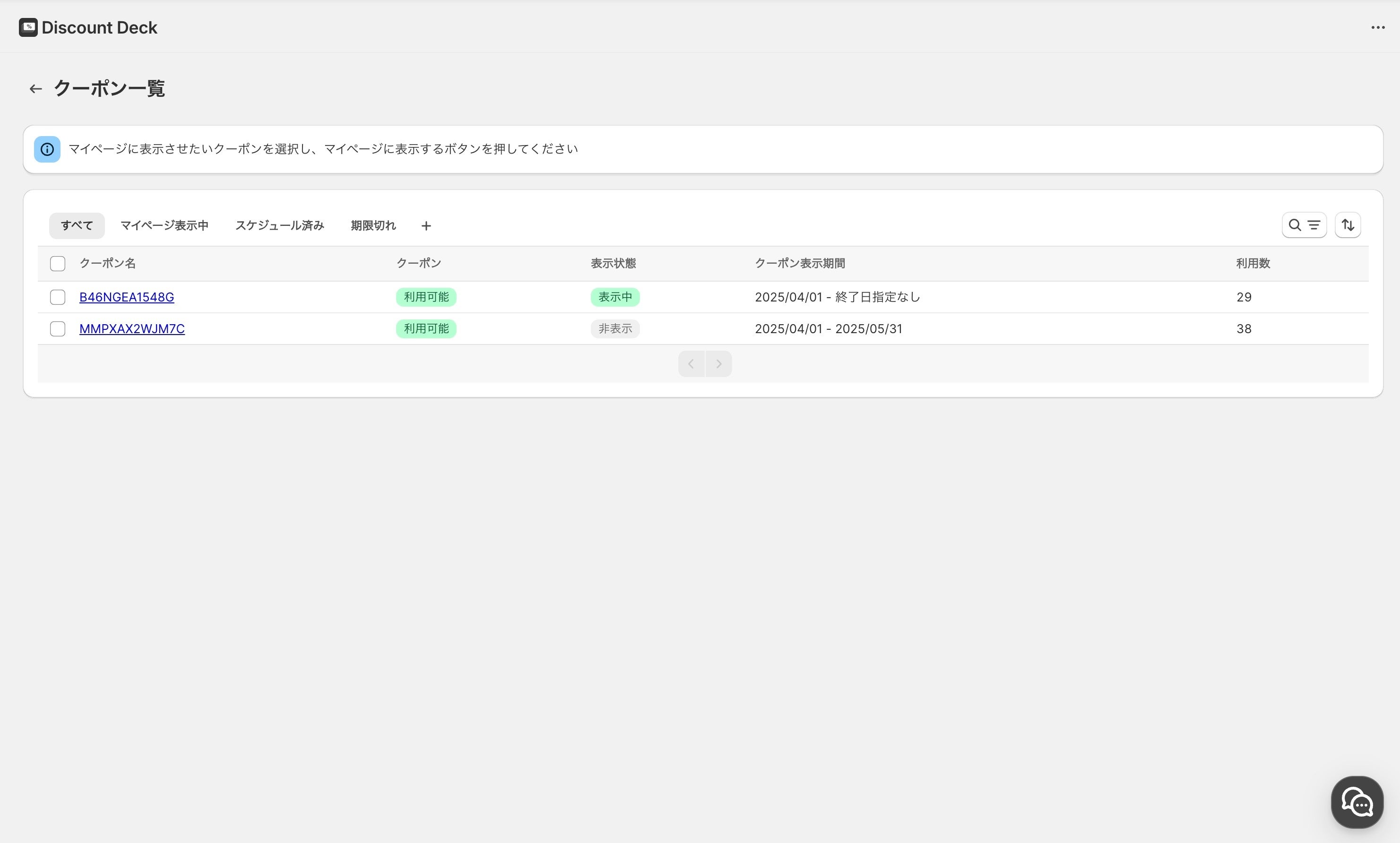
Task: Open coupon link B46NGEA1548G
Action: tap(127, 297)
